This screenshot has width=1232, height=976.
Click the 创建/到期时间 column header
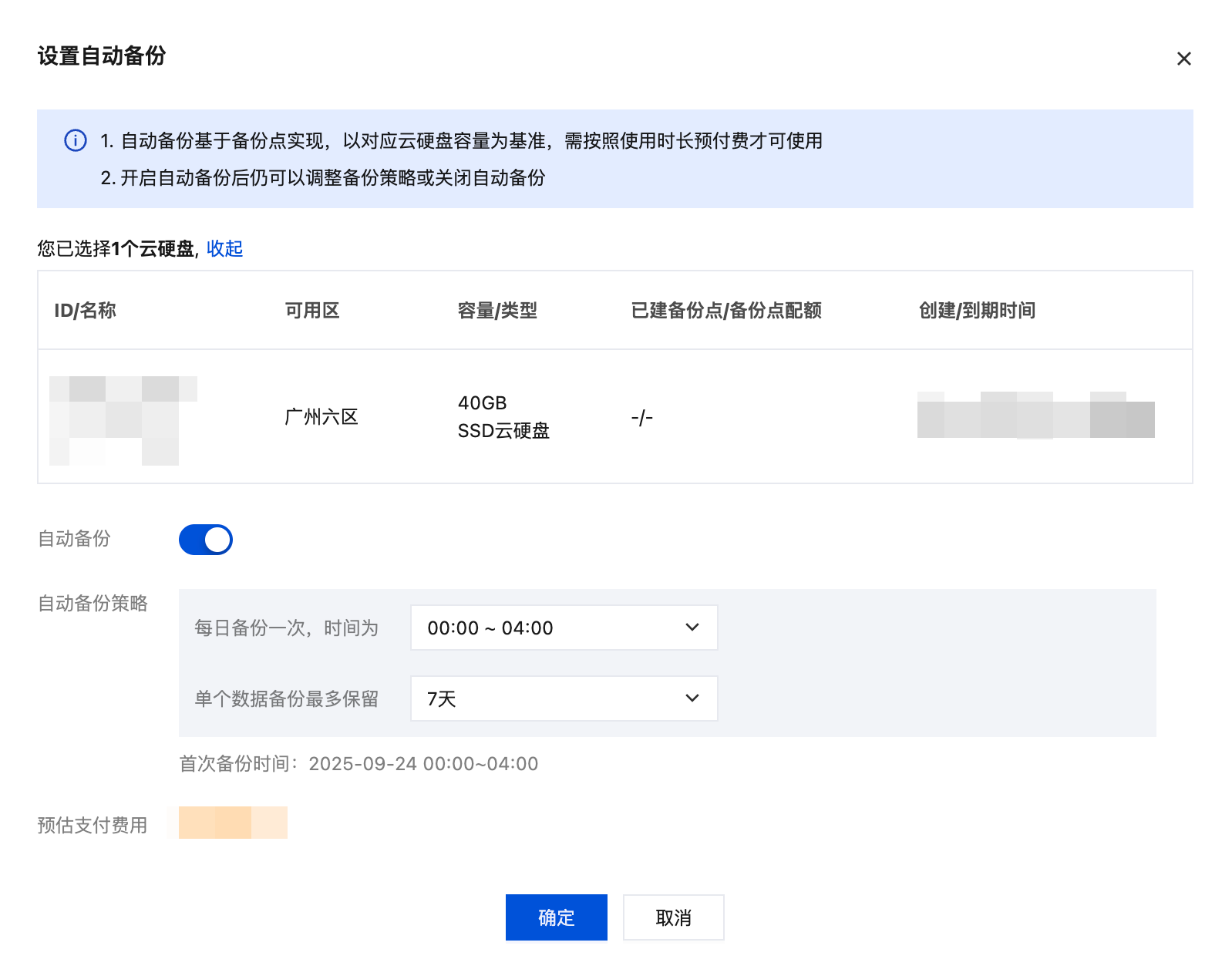(x=977, y=311)
